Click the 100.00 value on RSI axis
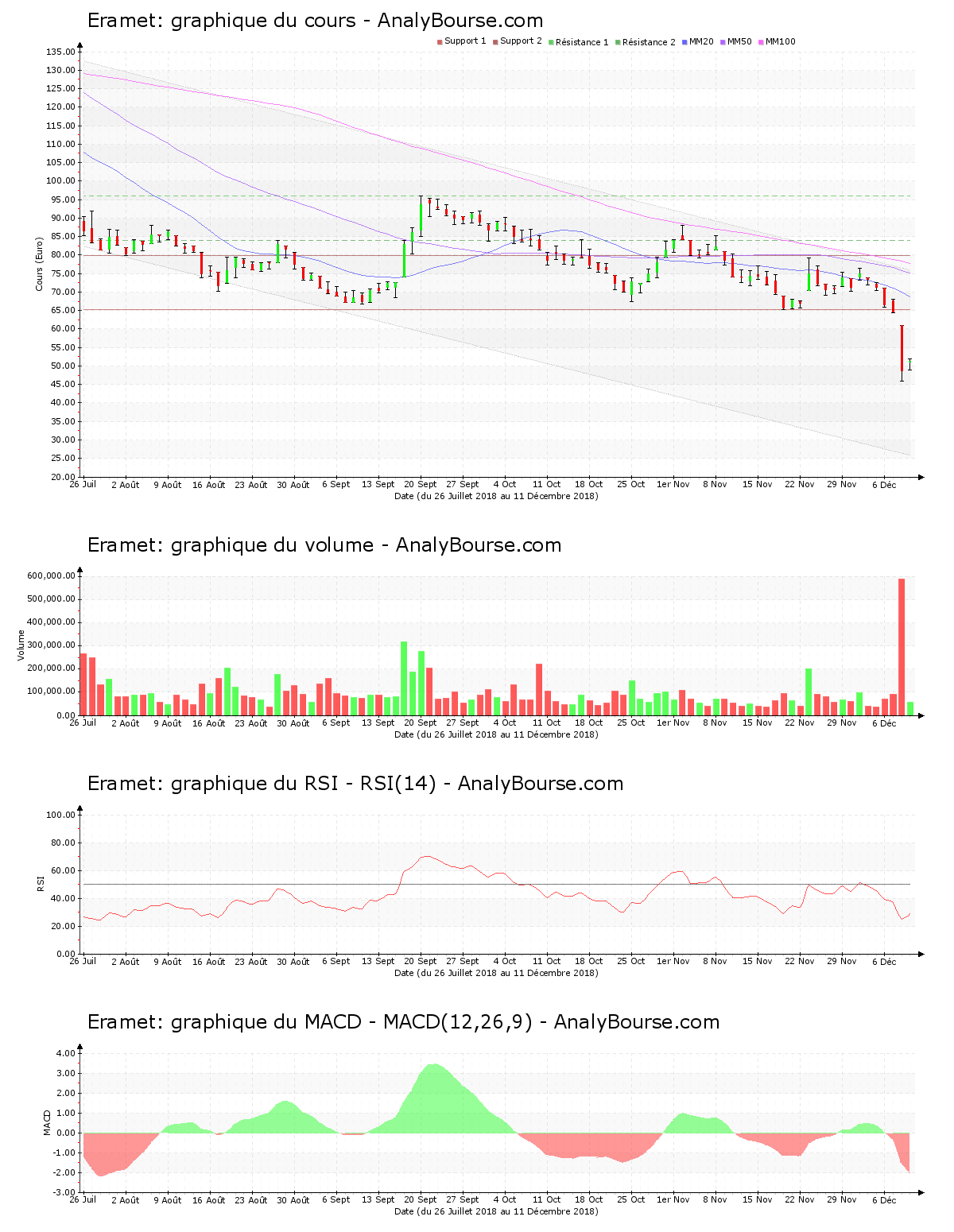 coord(60,815)
